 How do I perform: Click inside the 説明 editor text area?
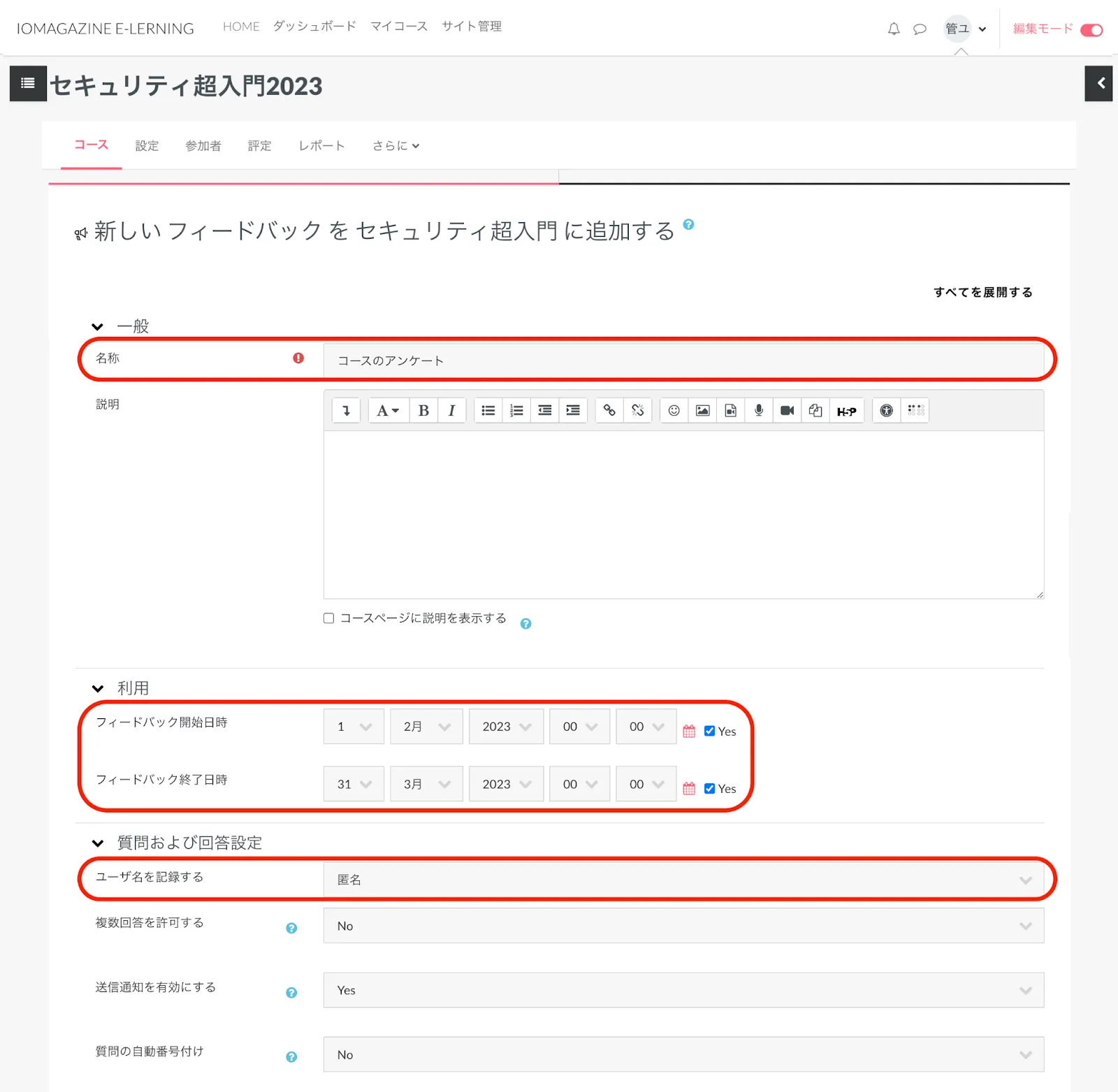pos(683,514)
